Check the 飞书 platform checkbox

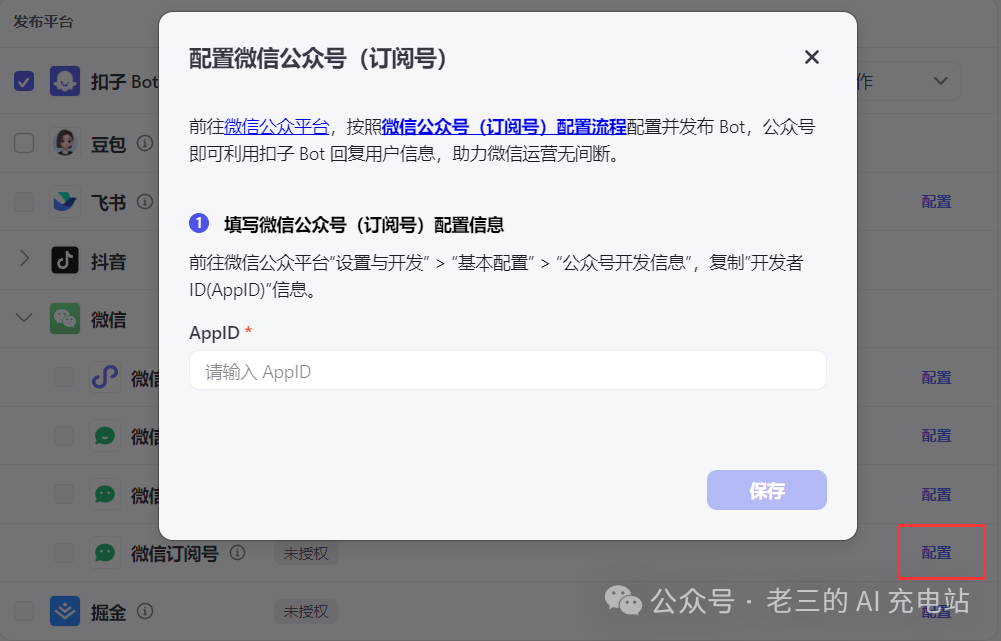click(24, 202)
